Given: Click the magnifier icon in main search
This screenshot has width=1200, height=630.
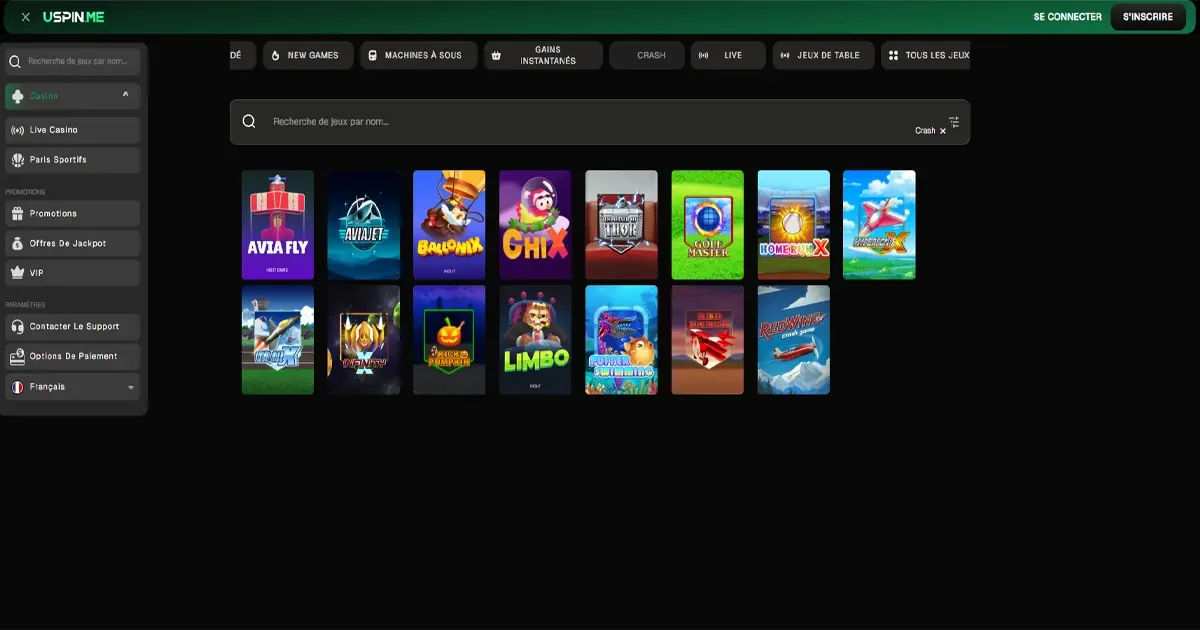Looking at the screenshot, I should (250, 122).
